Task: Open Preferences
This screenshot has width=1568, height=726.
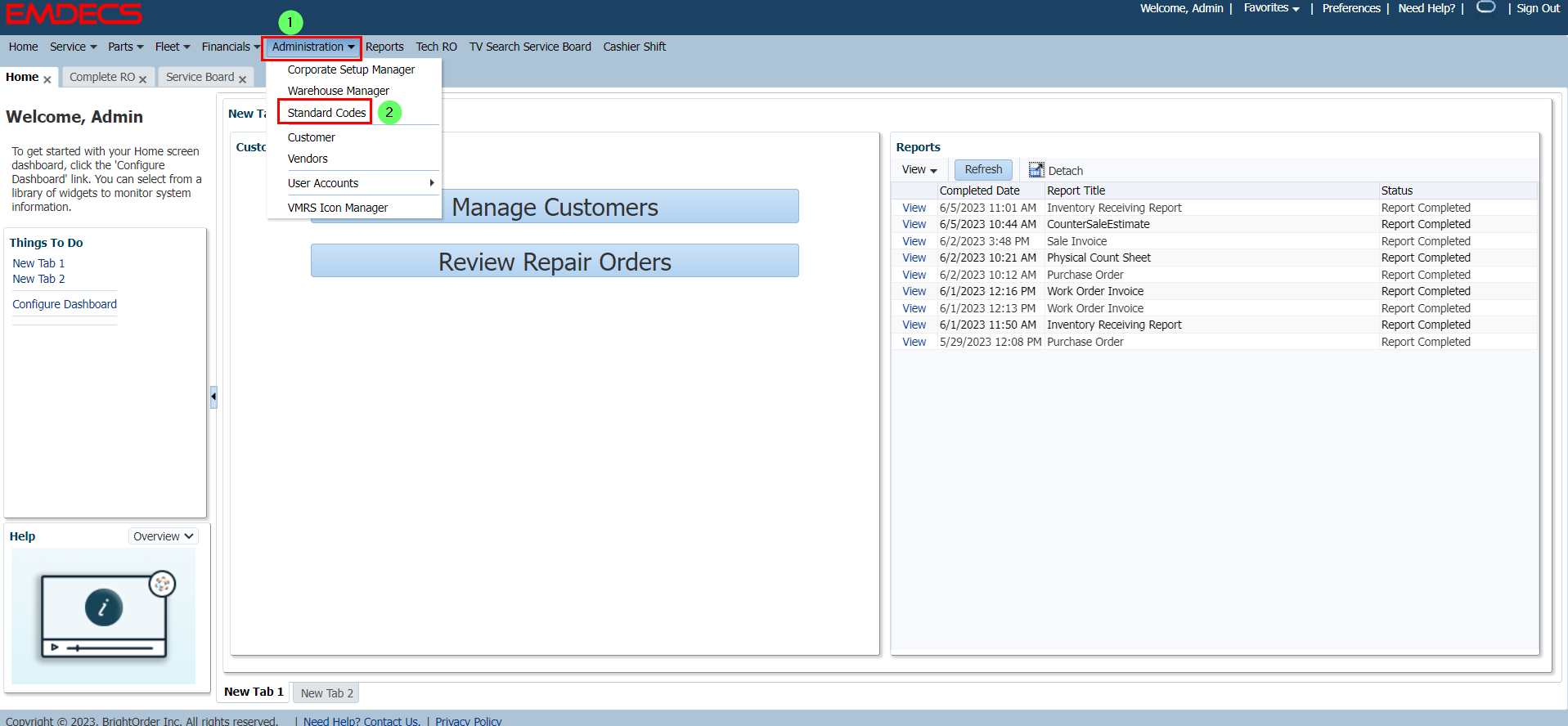Action: [x=1350, y=8]
